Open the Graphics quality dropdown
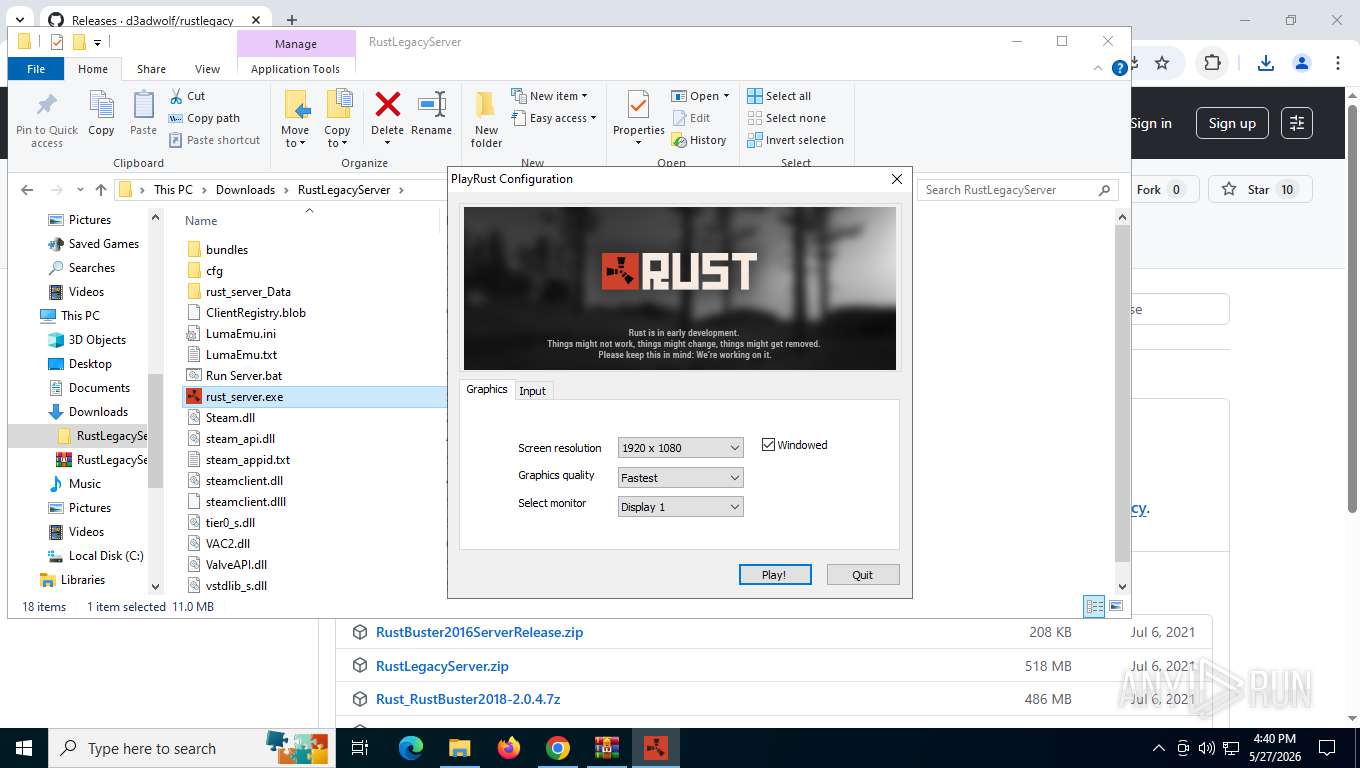This screenshot has width=1360, height=768. tap(680, 478)
